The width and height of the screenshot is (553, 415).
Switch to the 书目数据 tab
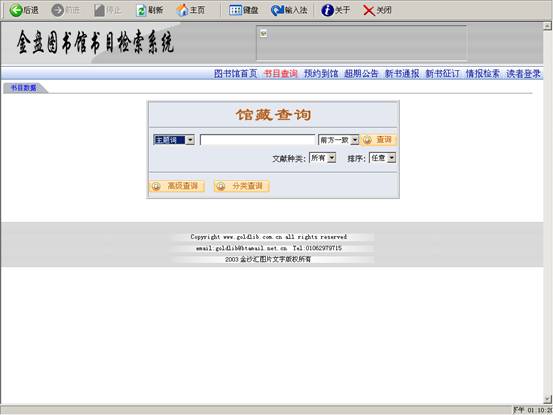pos(24,88)
